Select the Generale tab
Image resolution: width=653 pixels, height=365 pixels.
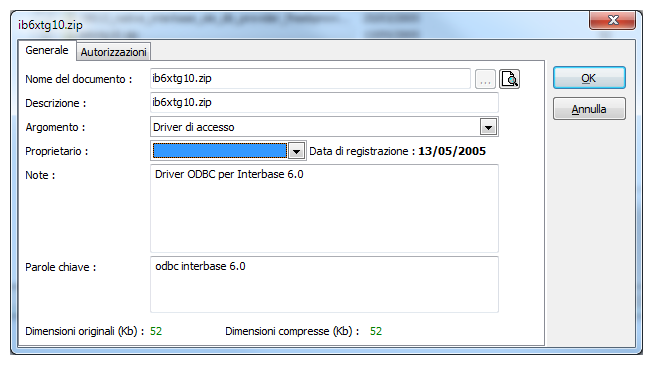pyautogui.click(x=47, y=50)
